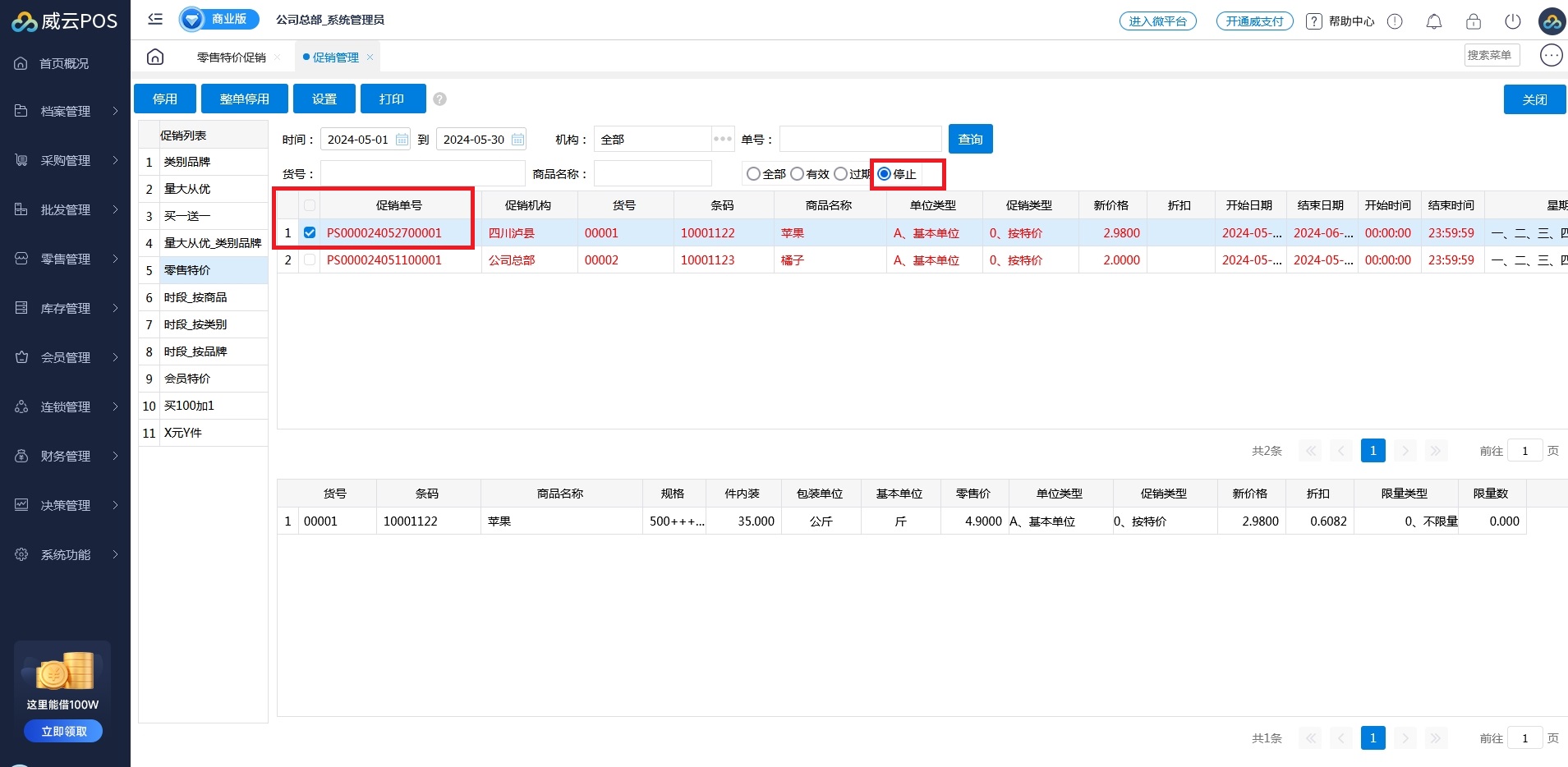Click the power logout icon
Image resolution: width=1568 pixels, height=767 pixels.
pos(1512,21)
